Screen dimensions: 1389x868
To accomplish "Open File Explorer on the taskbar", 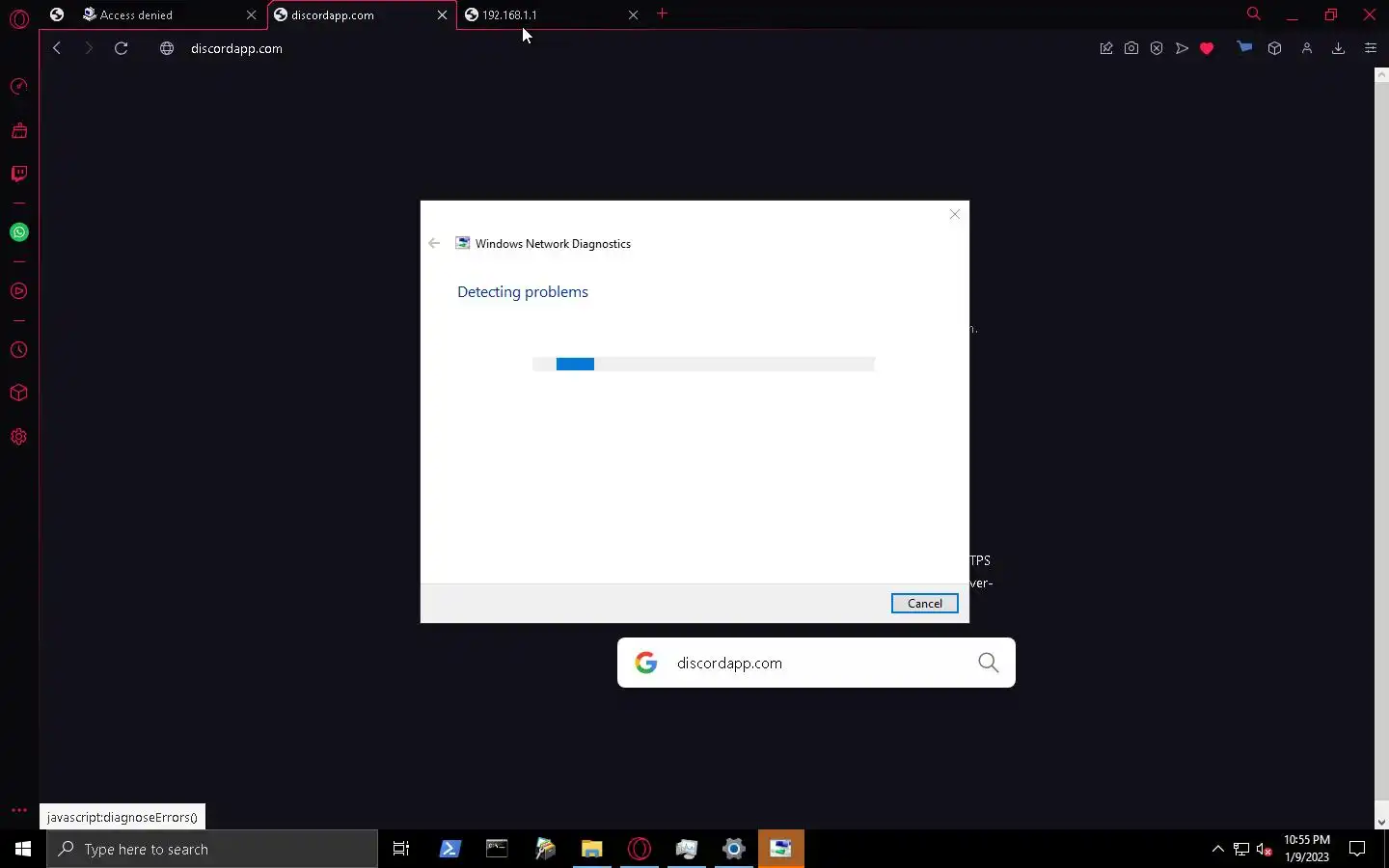I will pyautogui.click(x=591, y=849).
